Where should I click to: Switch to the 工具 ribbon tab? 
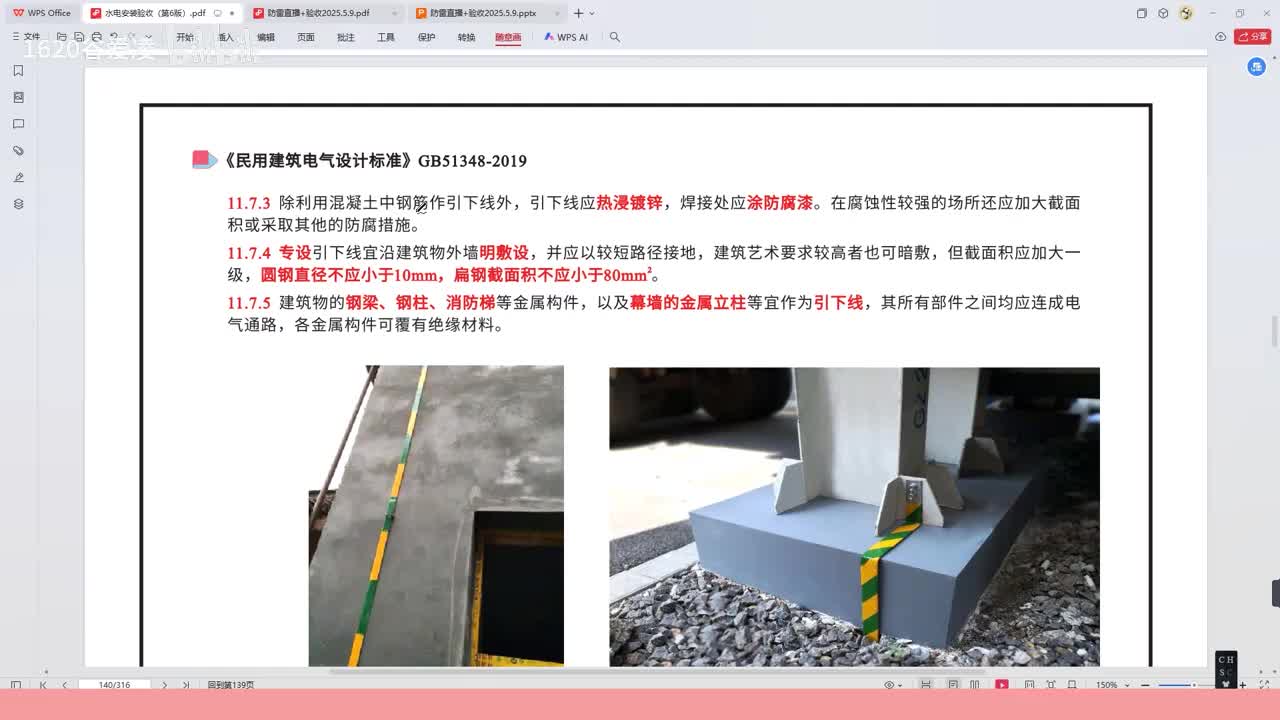click(386, 37)
